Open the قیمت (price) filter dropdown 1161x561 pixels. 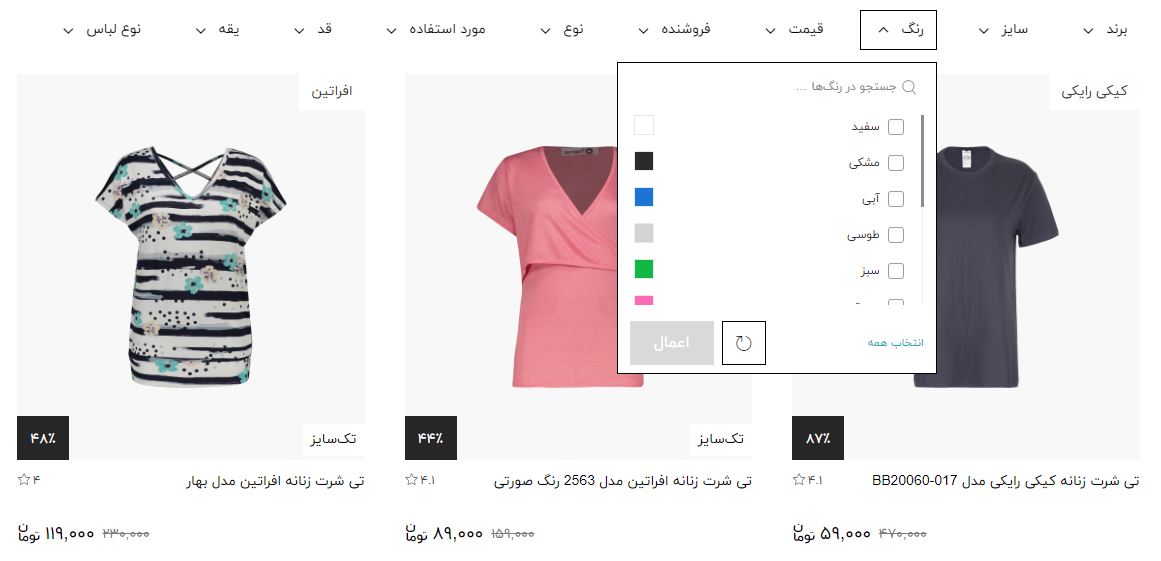pos(794,30)
